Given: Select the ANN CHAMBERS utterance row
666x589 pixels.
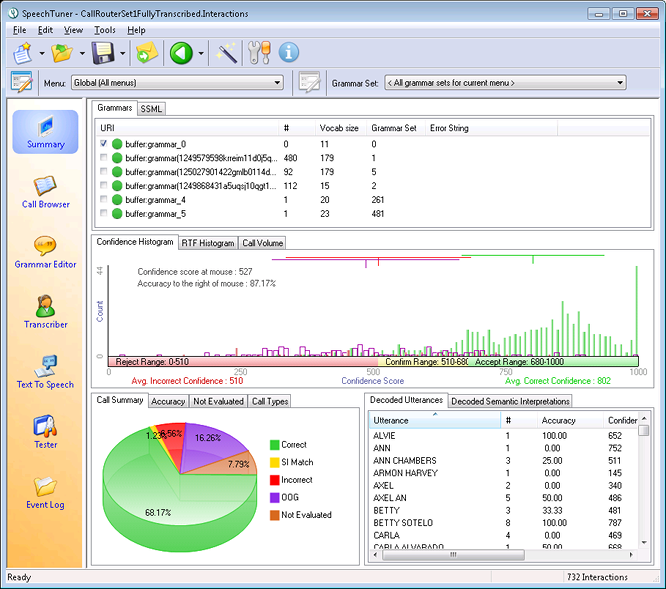Looking at the screenshot, I should tap(503, 461).
